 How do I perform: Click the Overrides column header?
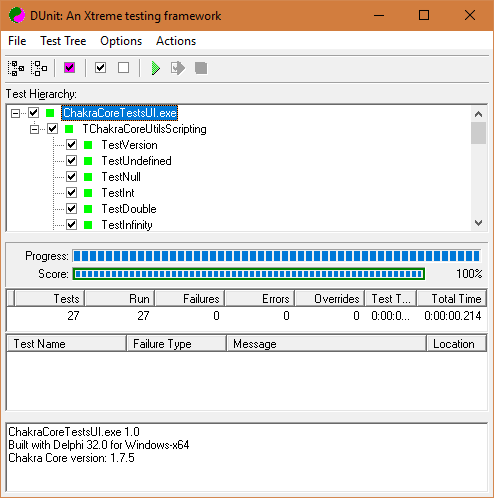330,298
